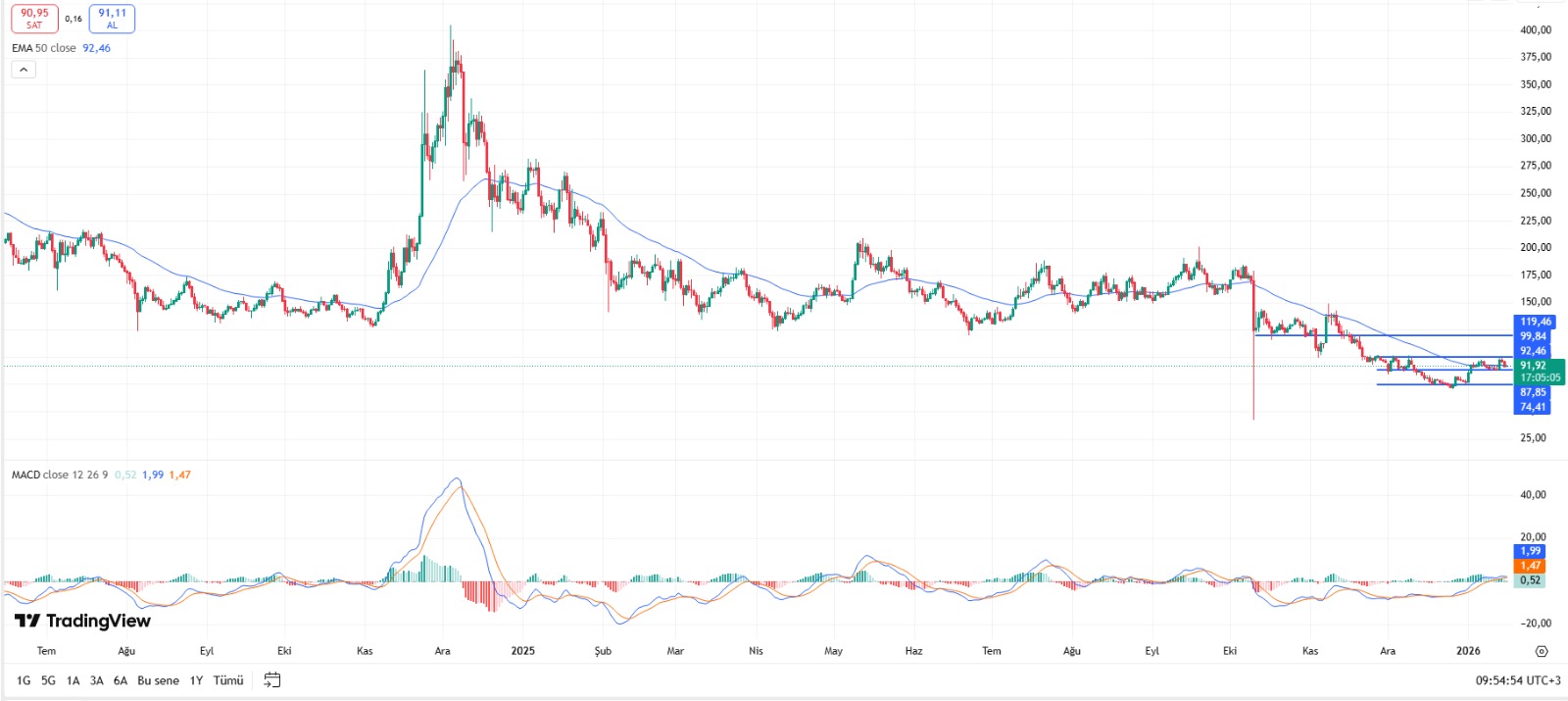Click the orange 1,47 MACD signal label

click(x=1530, y=566)
